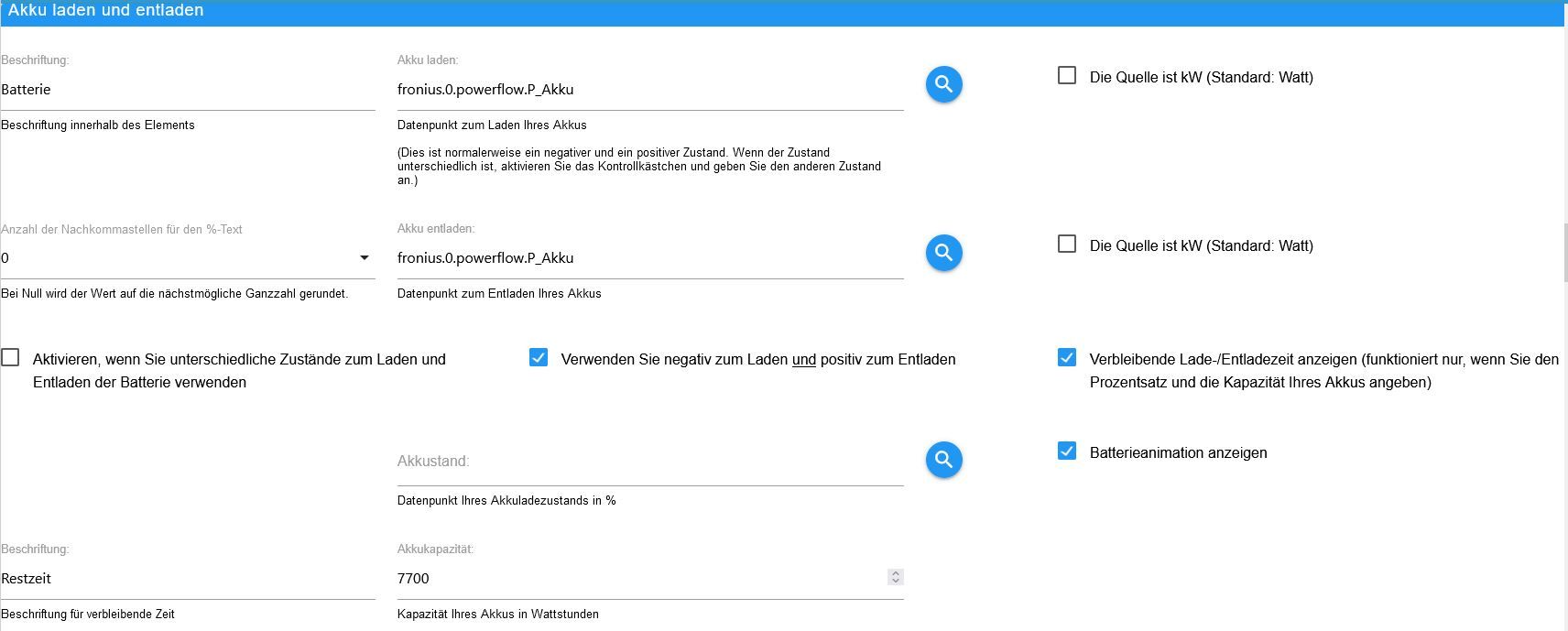Open decimal places dropdown for %-Text
The image size is (1568, 631).
point(364,258)
